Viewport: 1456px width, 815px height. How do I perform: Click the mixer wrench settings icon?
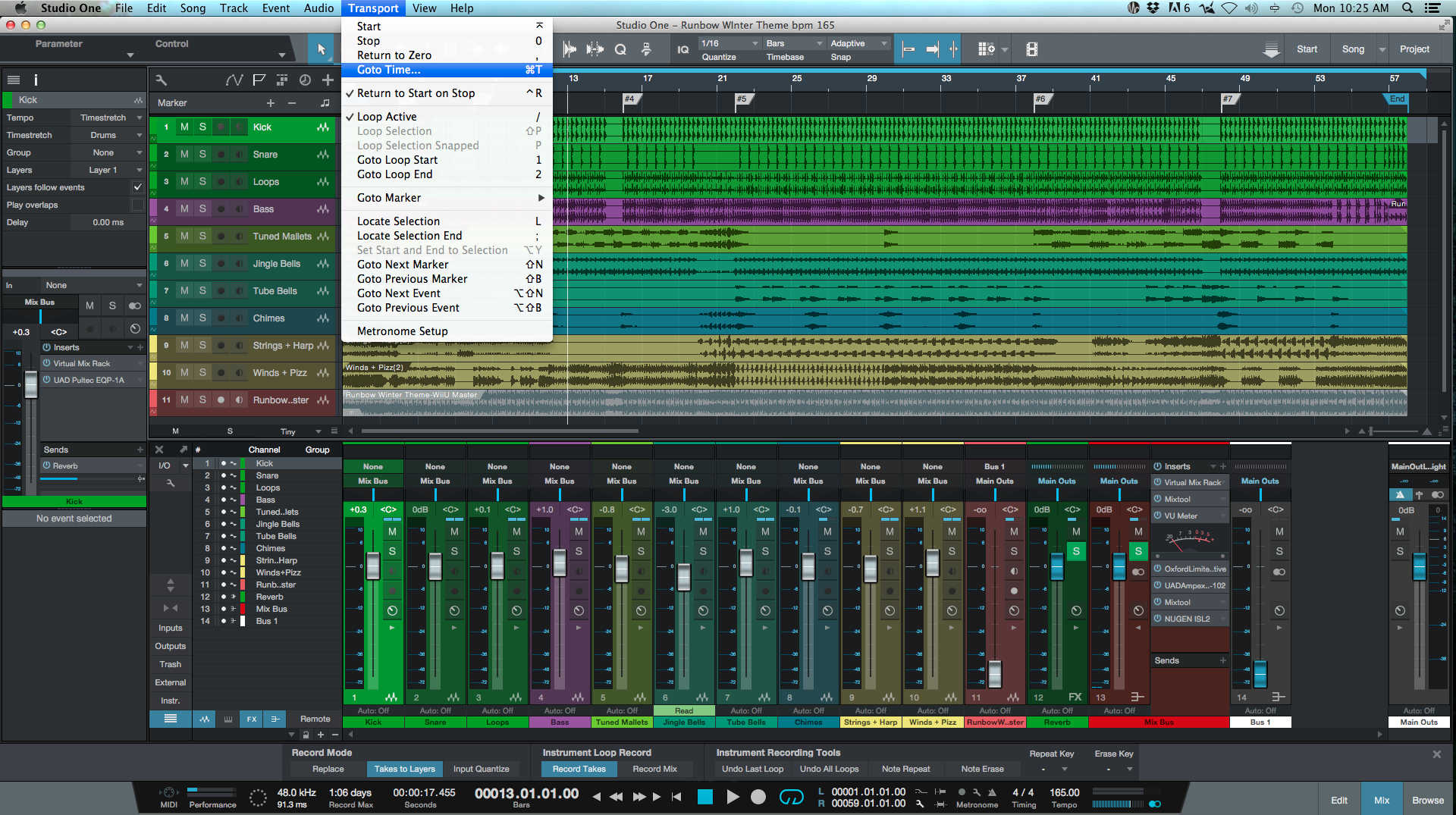click(x=171, y=483)
